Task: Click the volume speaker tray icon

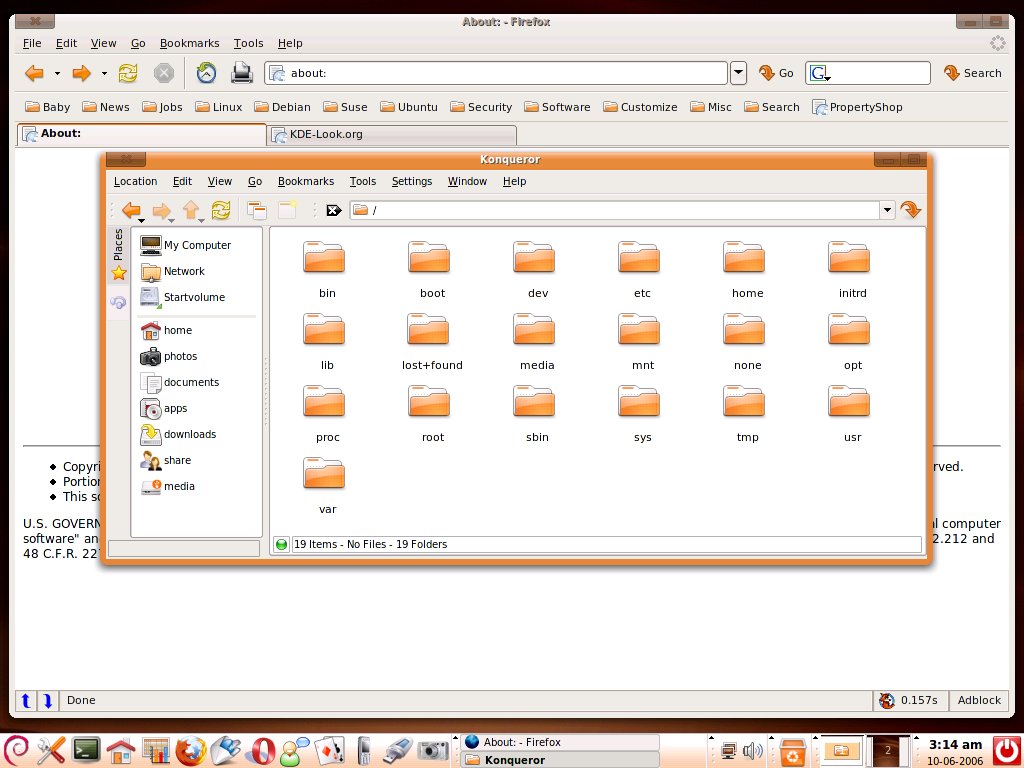Action: coord(753,751)
